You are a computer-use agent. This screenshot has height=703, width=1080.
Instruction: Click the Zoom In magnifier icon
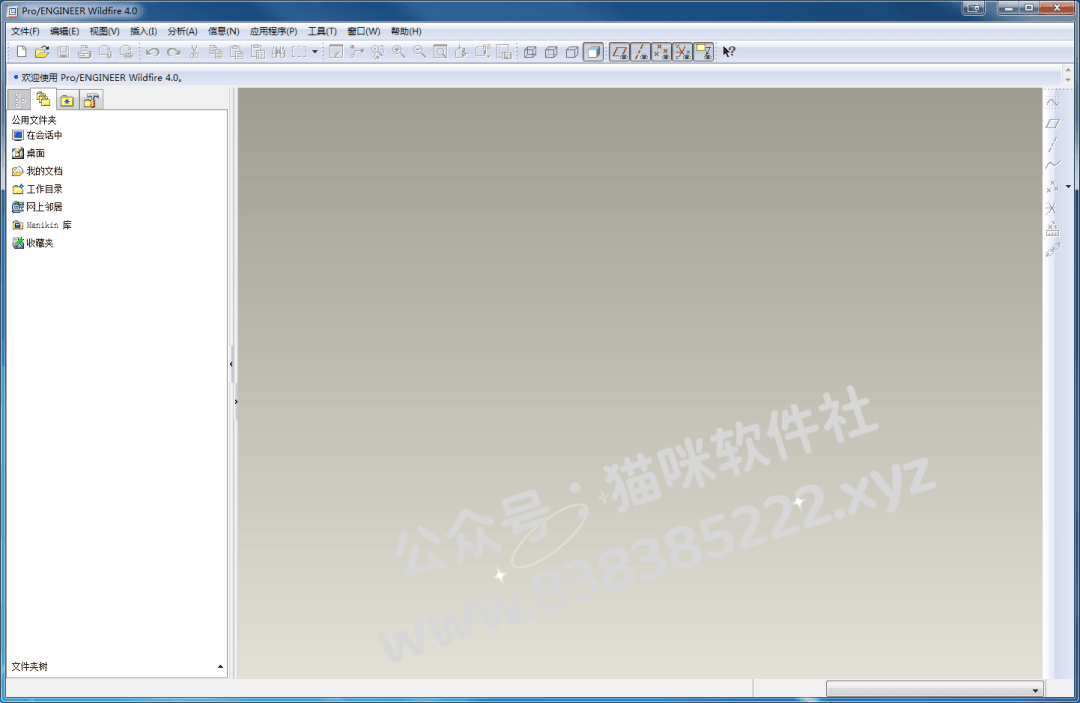tap(399, 52)
